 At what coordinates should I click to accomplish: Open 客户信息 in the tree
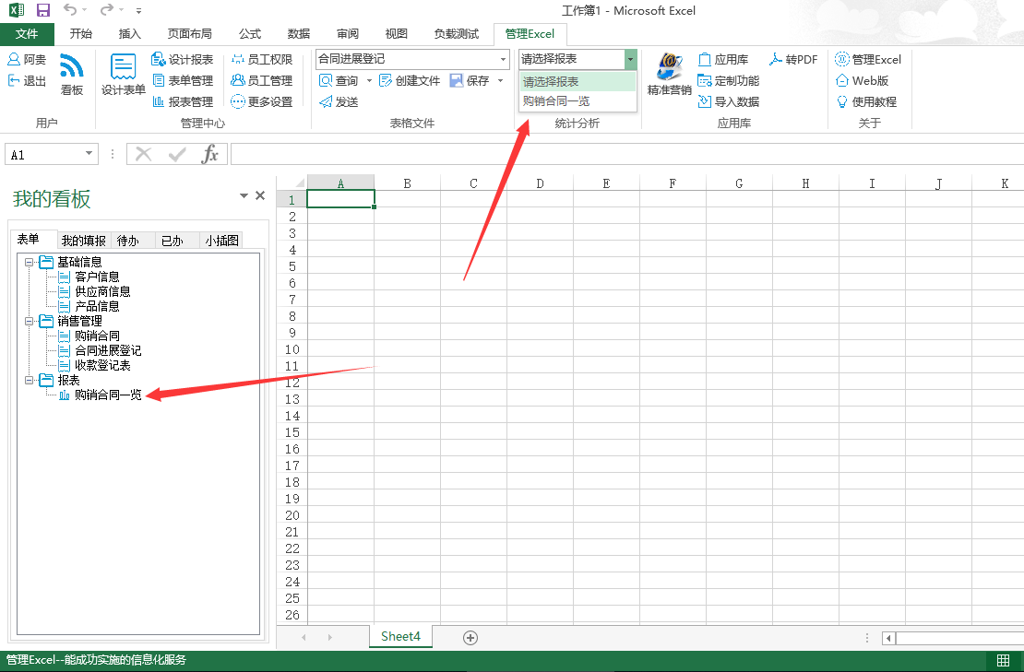(x=97, y=277)
